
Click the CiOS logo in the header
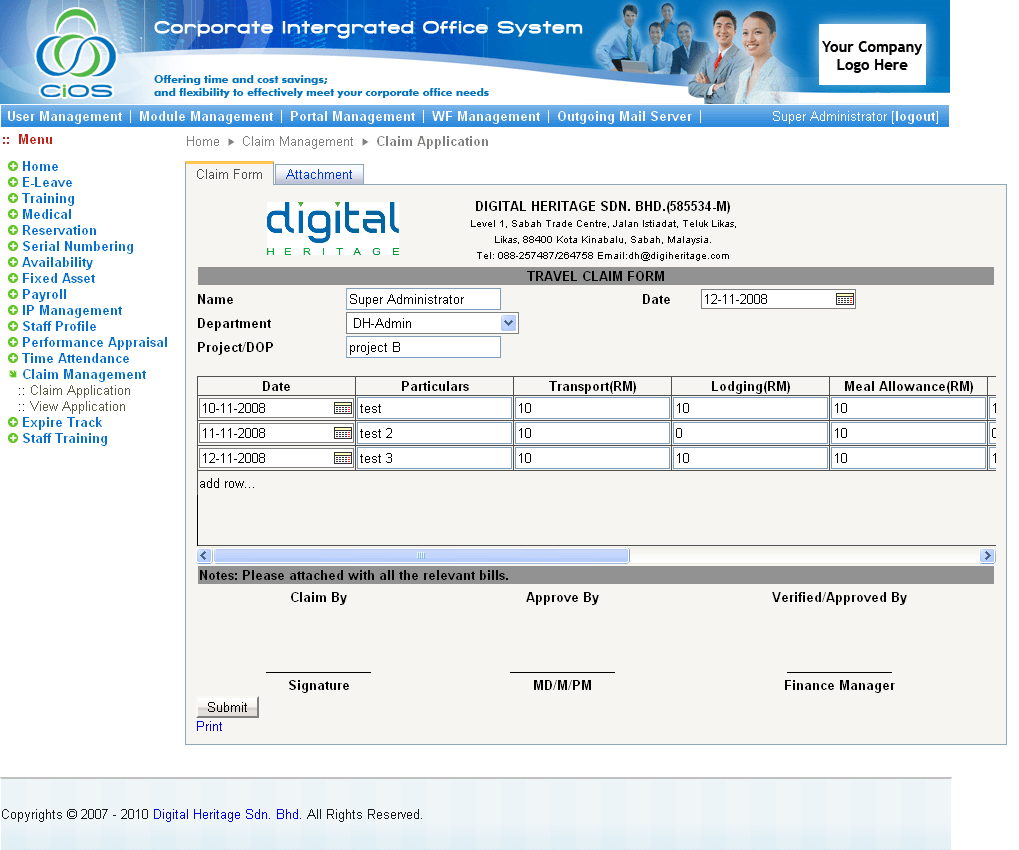75,55
